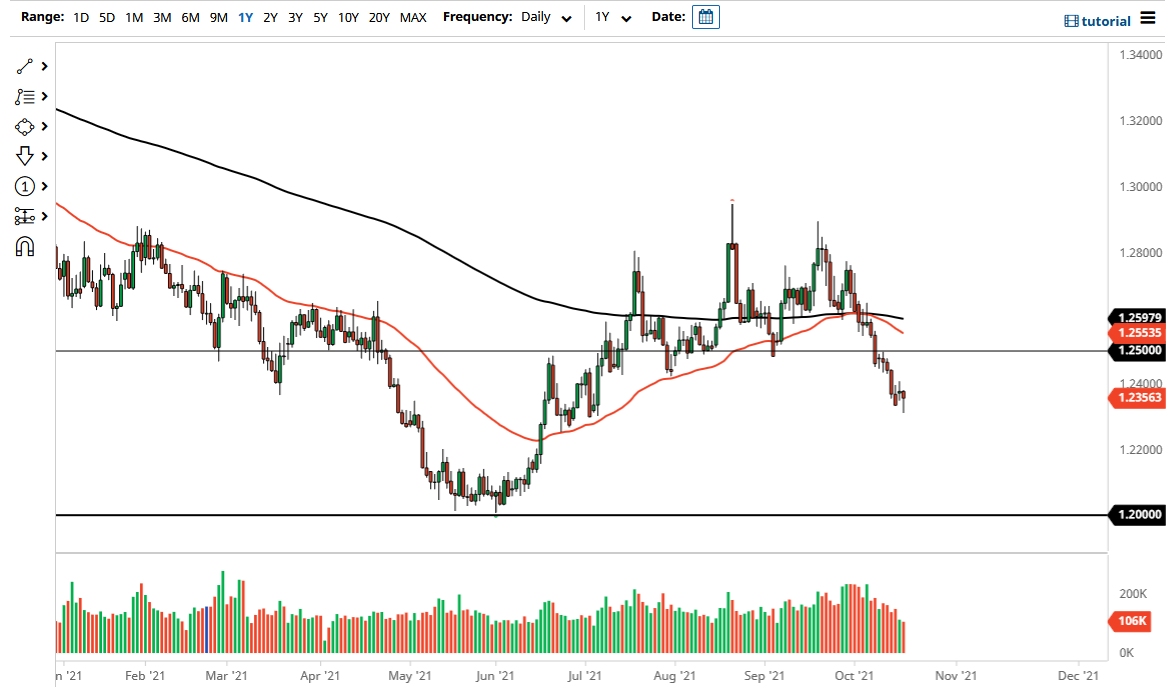The image size is (1173, 695).
Task: Expand the trend line tool options chevron
Action: point(44,66)
